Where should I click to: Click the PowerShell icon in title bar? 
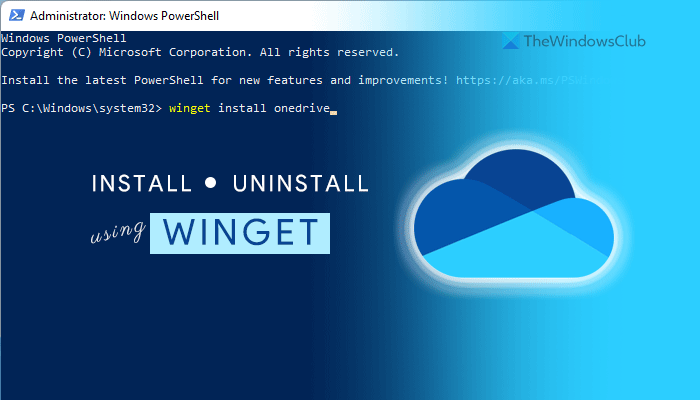pos(17,16)
